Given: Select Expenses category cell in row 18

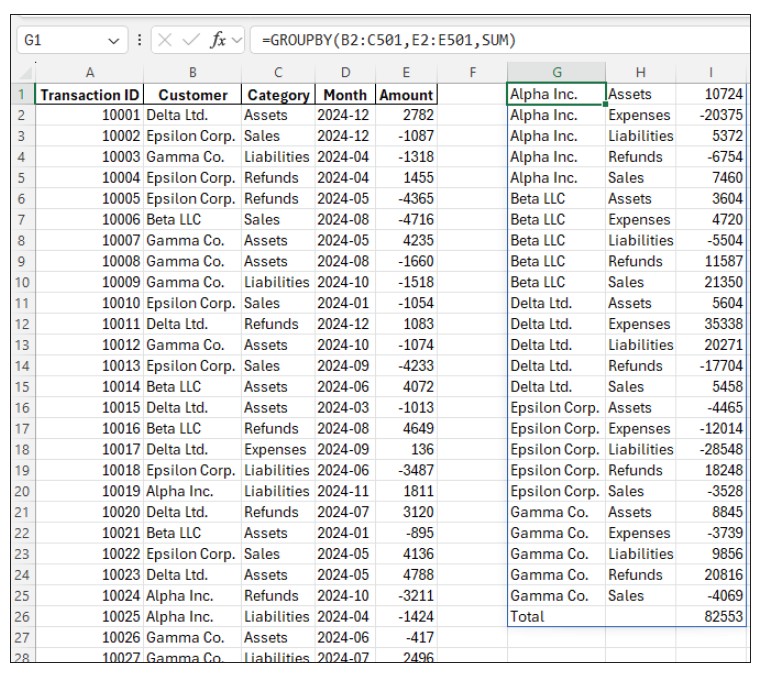Looking at the screenshot, I should click(x=278, y=450).
